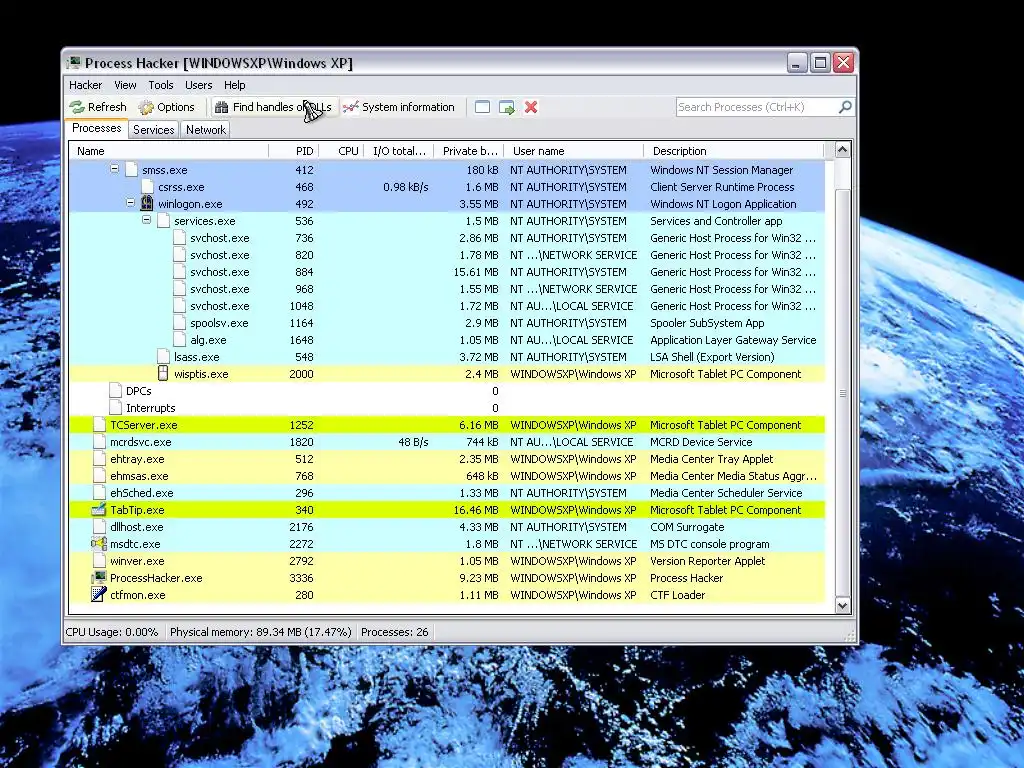1024x768 pixels.
Task: Click the winlogon.exe process icon
Action: (x=147, y=204)
